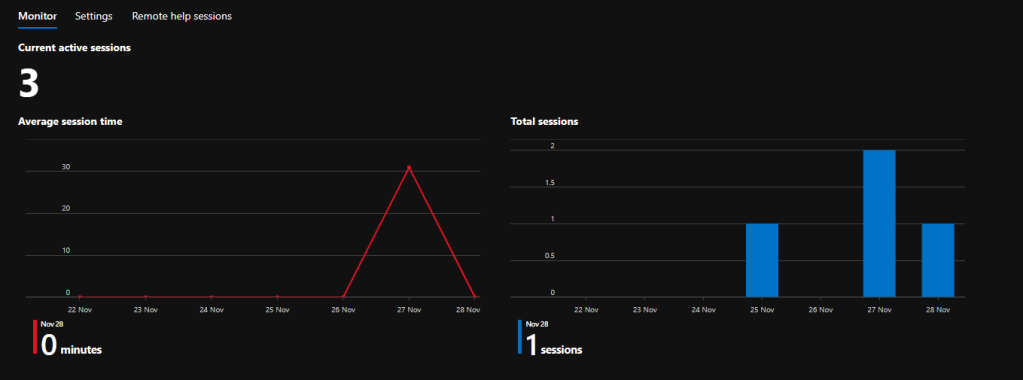
Task: Click the 25 Nov label under line chart
Action: (x=277, y=309)
